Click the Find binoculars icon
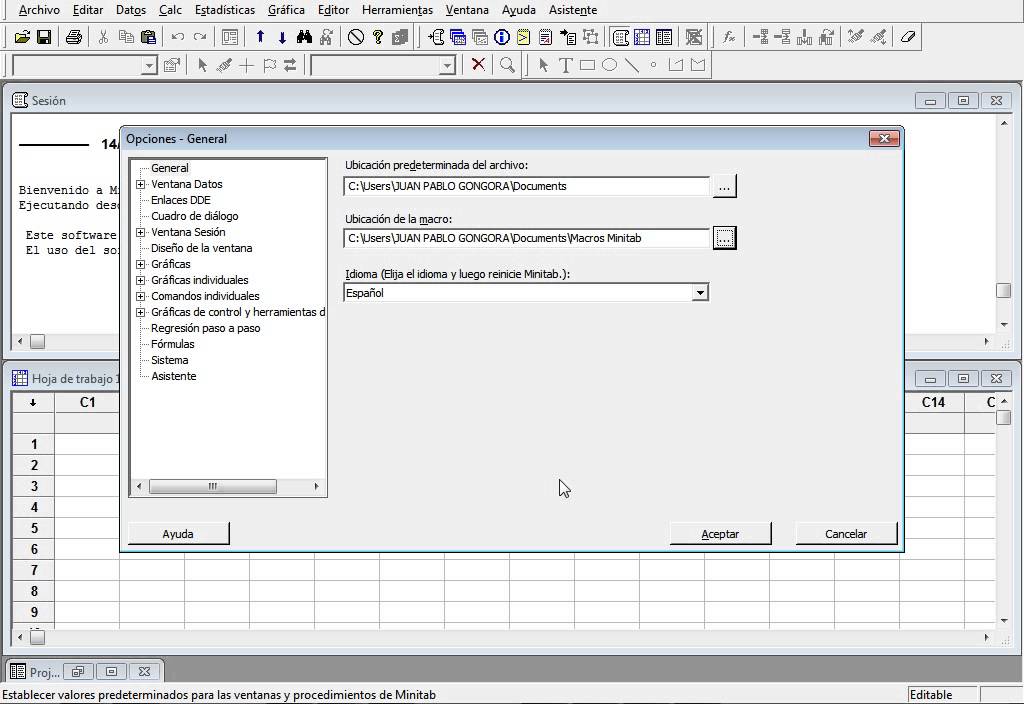 pos(304,37)
